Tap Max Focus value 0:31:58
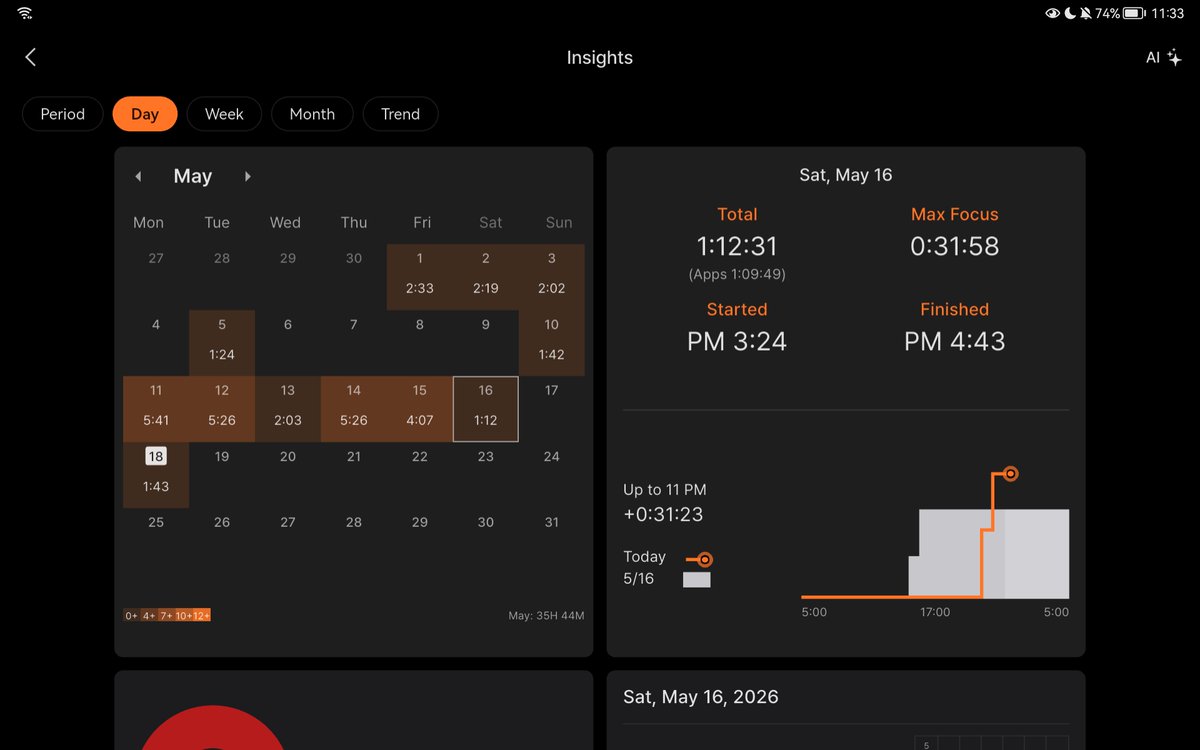This screenshot has height=750, width=1200. (955, 246)
